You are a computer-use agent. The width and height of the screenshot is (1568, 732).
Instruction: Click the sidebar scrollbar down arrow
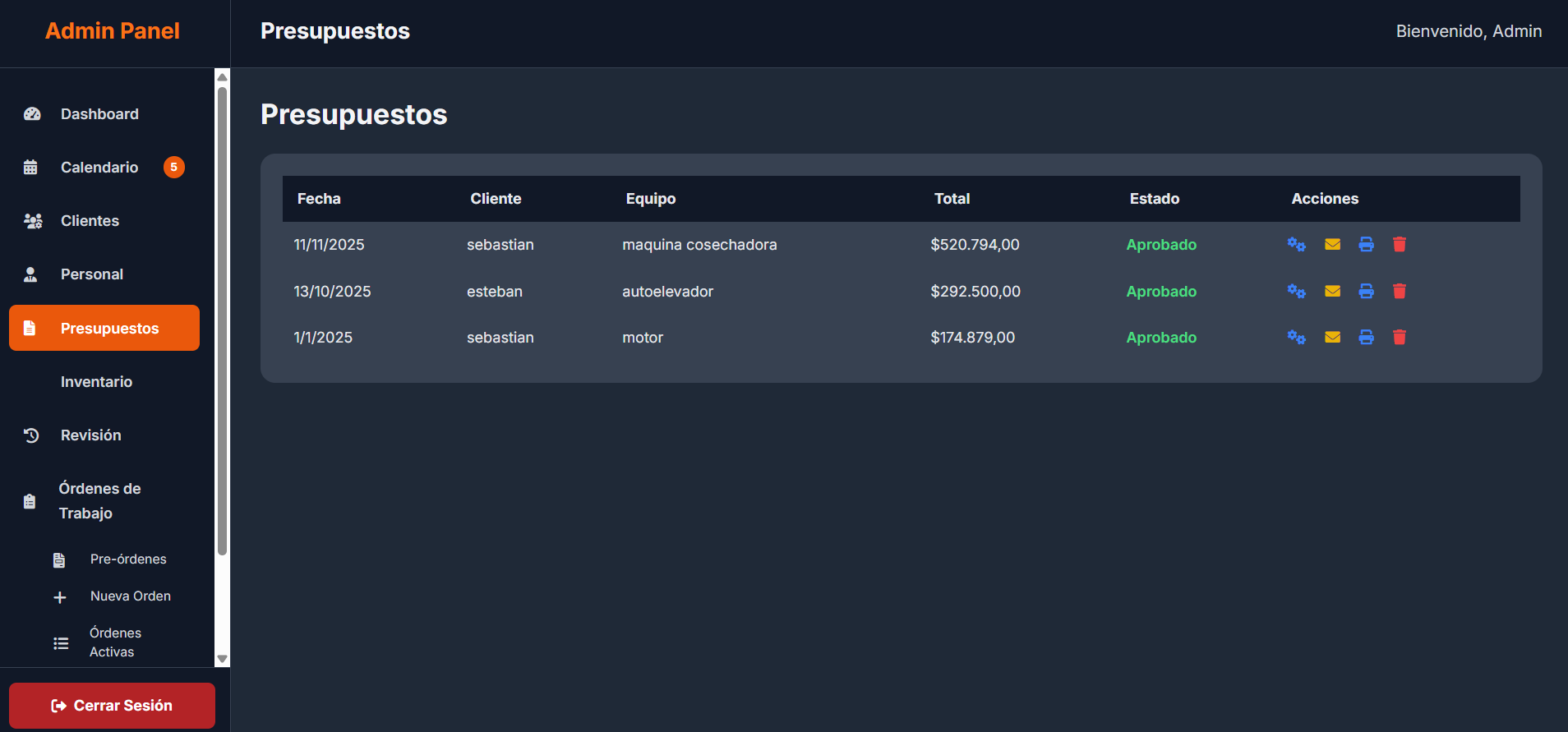[x=222, y=659]
